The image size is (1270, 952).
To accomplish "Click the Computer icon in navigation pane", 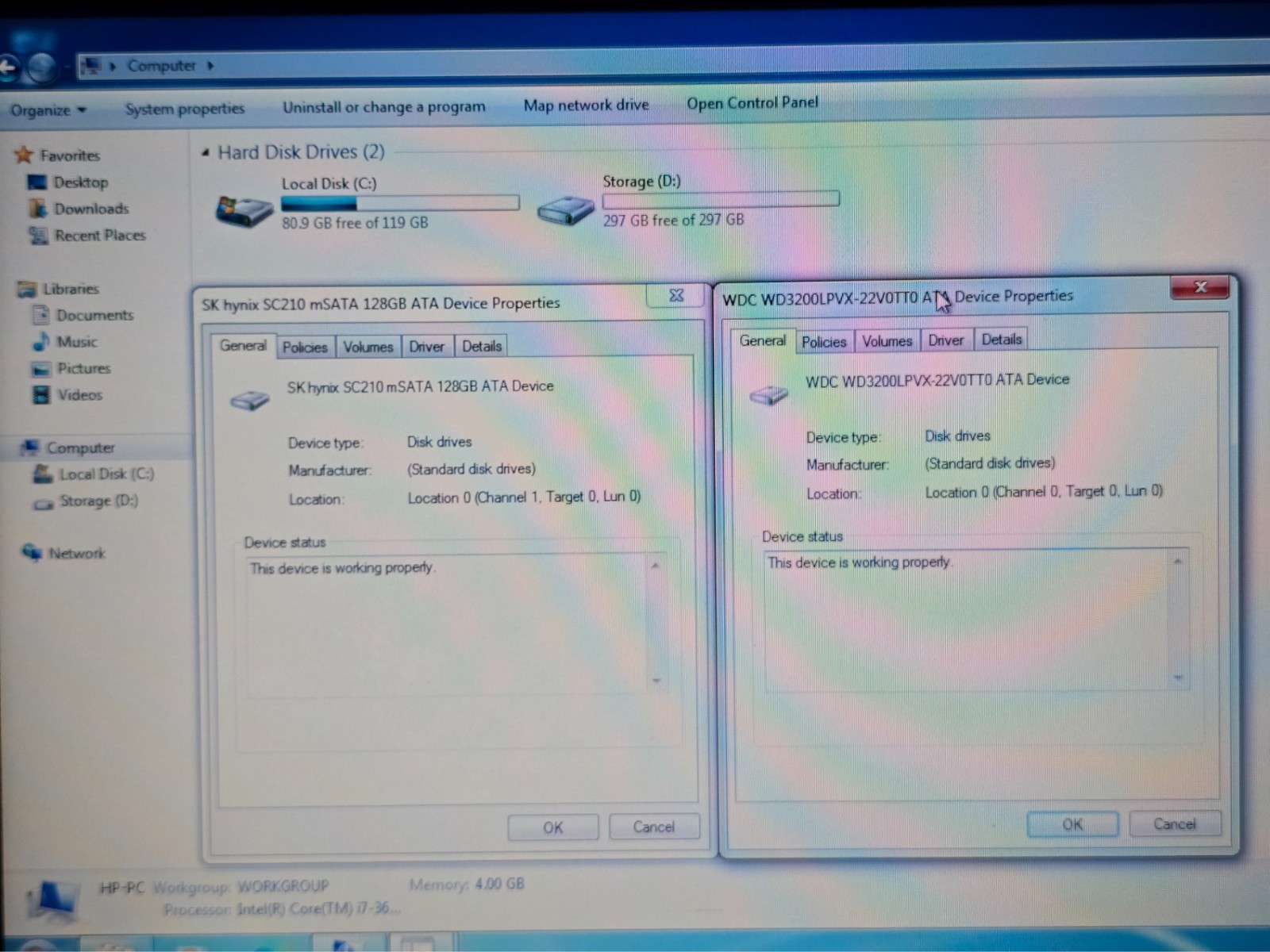I will (29, 448).
